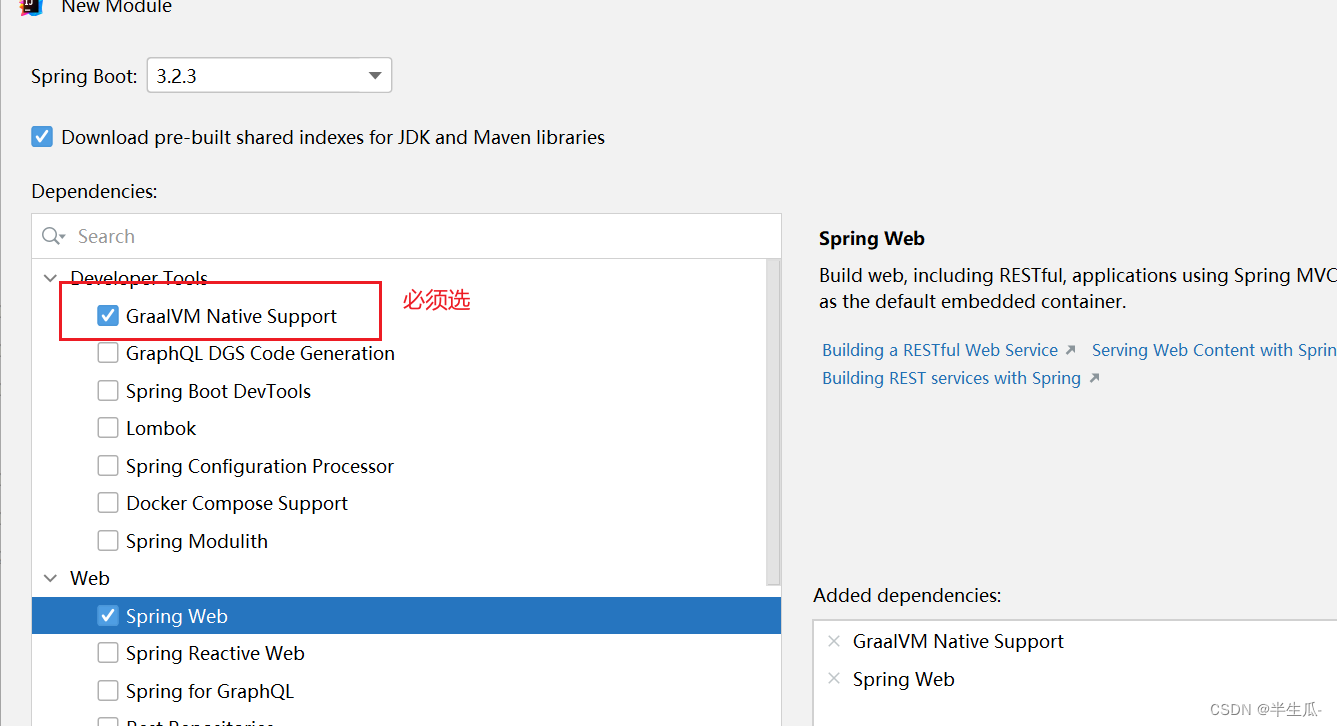Click the search magnifier icon
The width and height of the screenshot is (1337, 726).
point(52,236)
